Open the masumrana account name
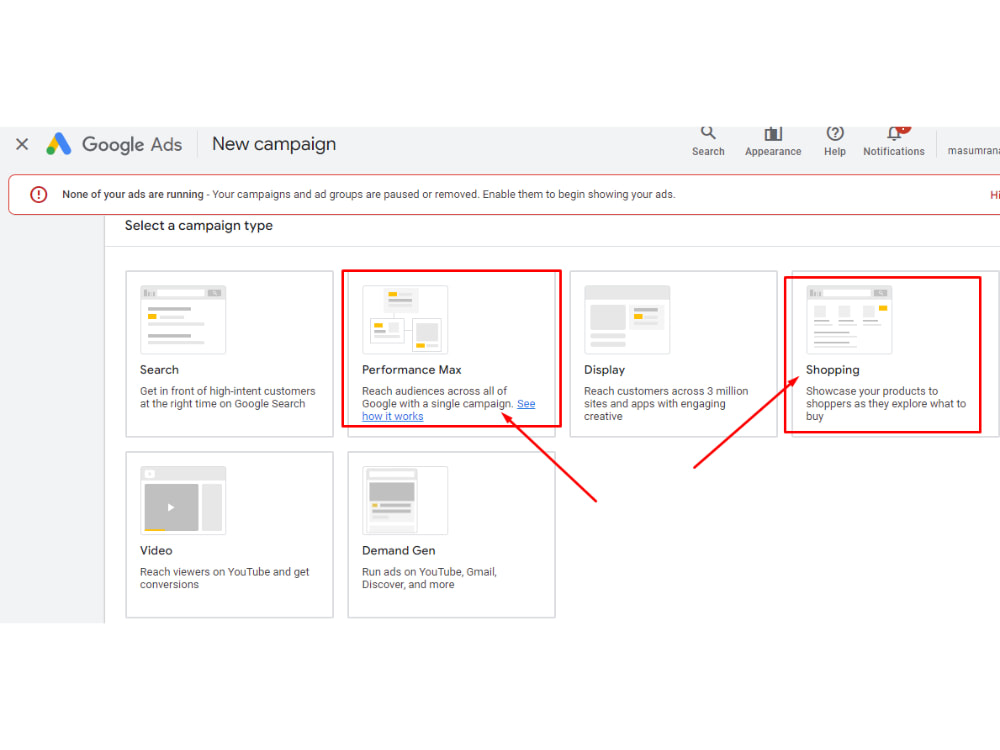 [973, 151]
